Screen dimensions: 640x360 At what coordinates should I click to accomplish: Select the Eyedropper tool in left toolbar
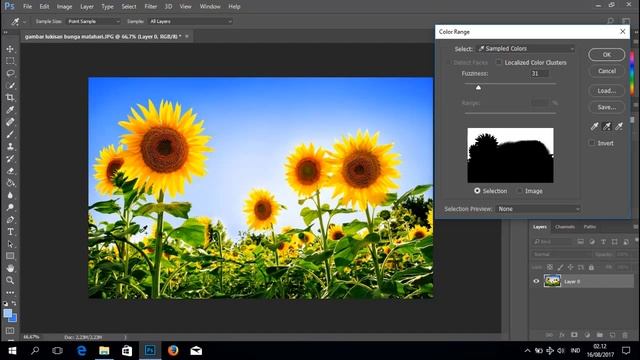pos(10,110)
